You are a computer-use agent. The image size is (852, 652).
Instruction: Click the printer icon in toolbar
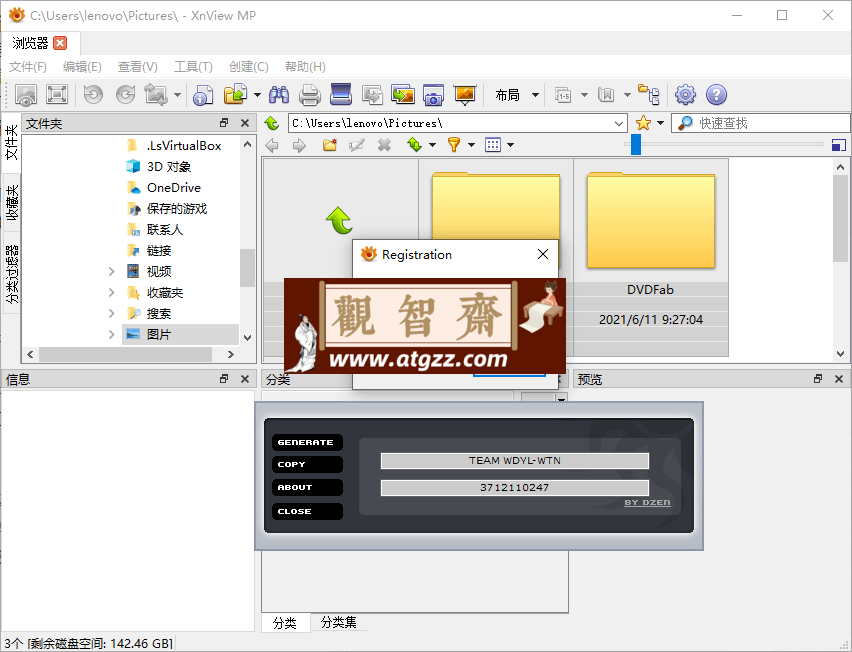[310, 95]
